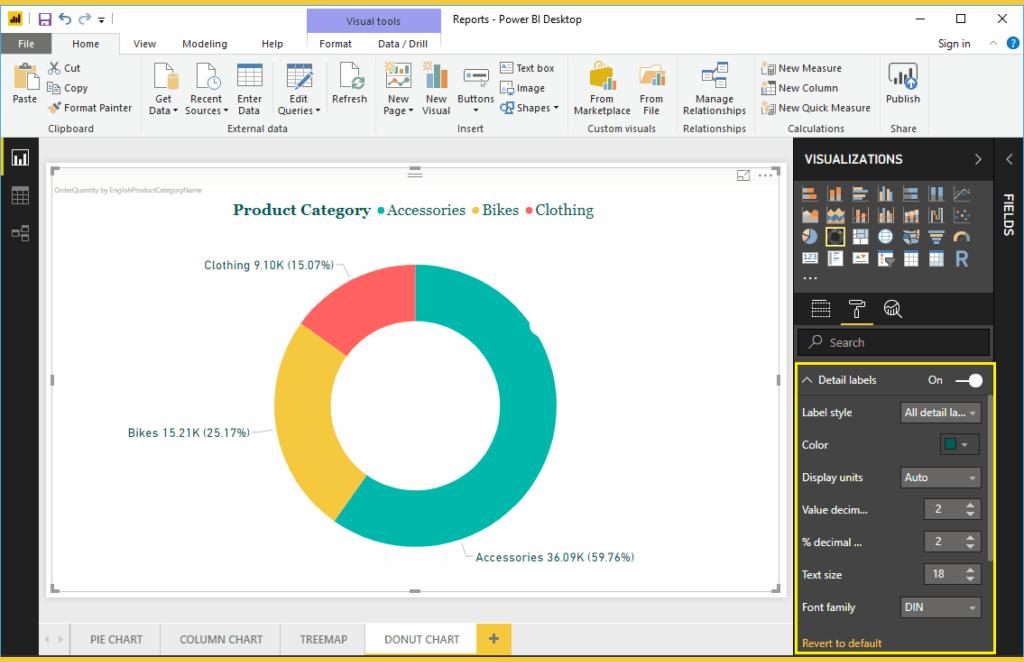Open the Display units dropdown
The image size is (1024, 662).
point(940,477)
